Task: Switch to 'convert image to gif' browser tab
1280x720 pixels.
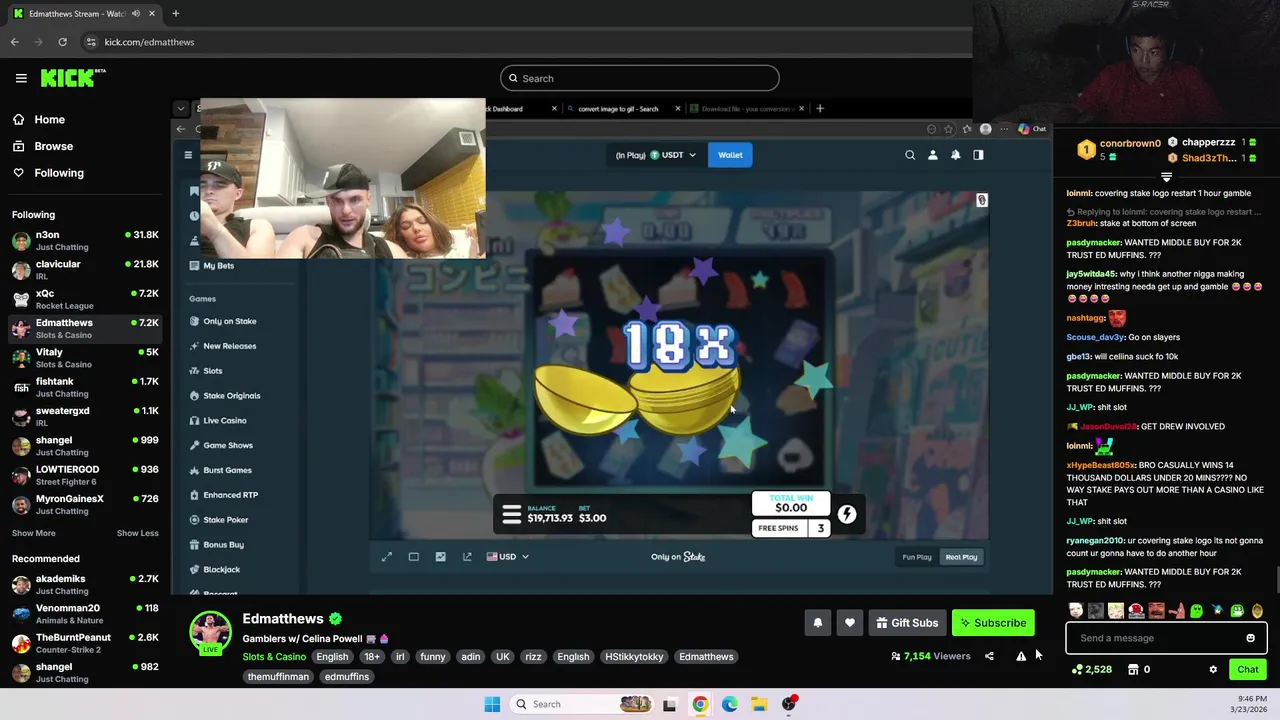Action: click(x=617, y=109)
